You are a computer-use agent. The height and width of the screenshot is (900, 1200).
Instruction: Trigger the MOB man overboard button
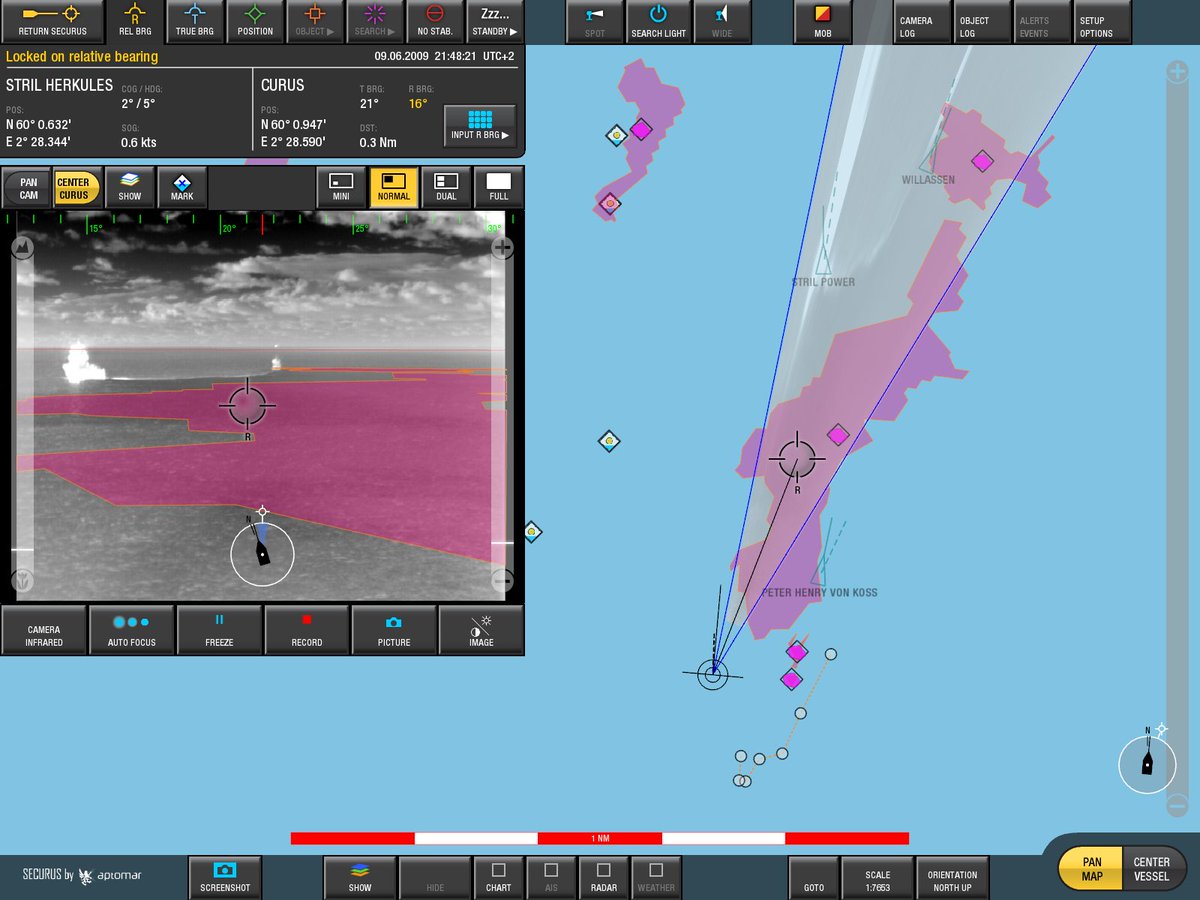(822, 21)
